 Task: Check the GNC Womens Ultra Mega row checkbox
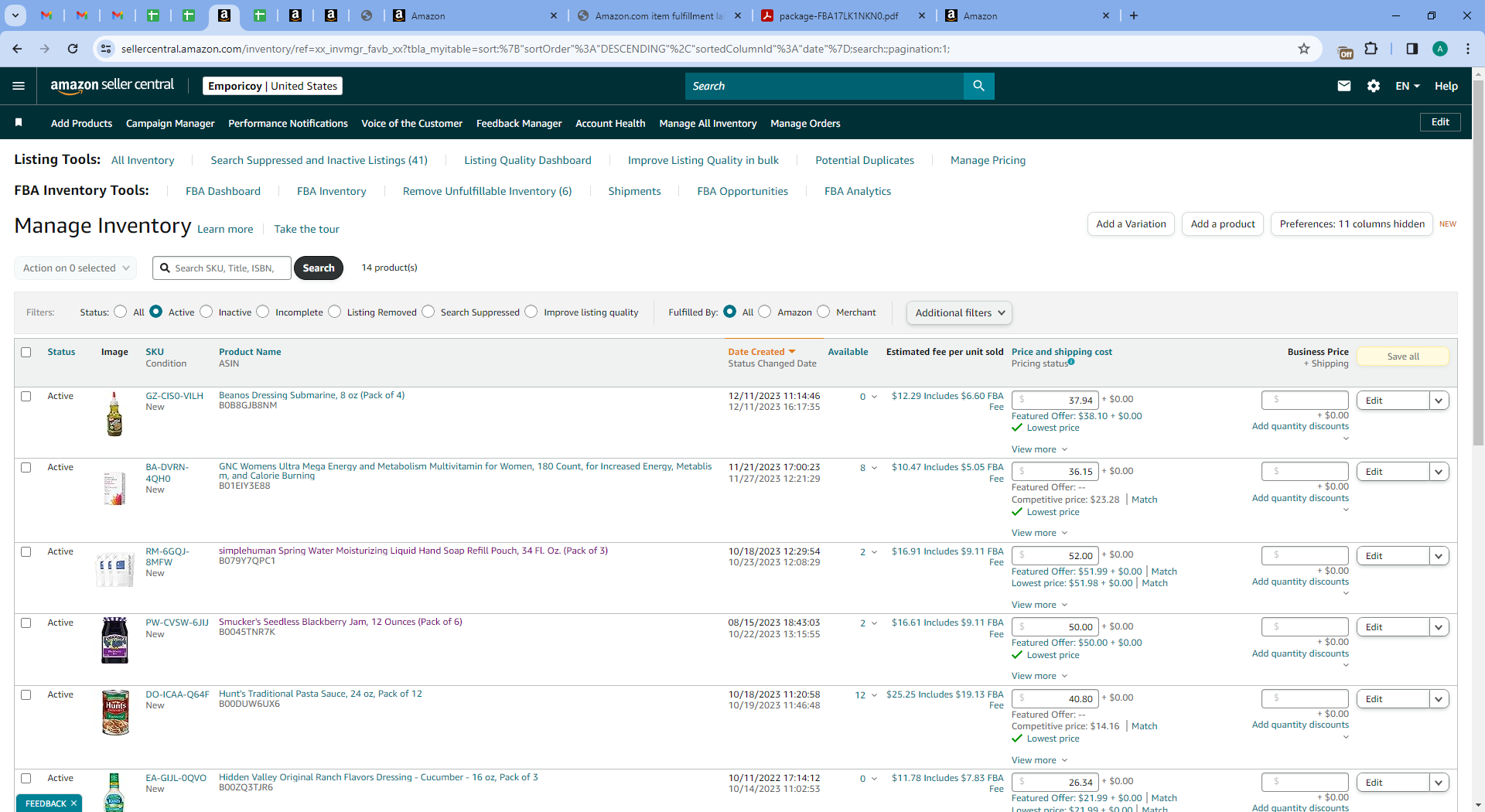point(26,467)
